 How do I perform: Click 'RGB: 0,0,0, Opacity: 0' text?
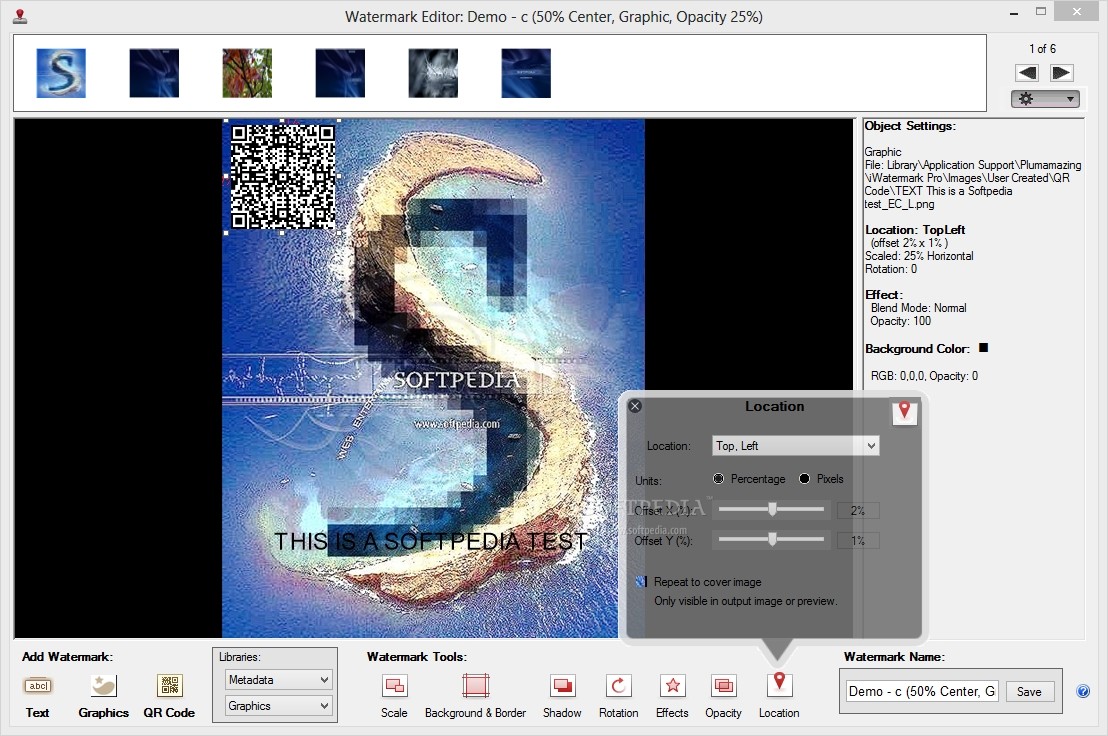tap(924, 376)
